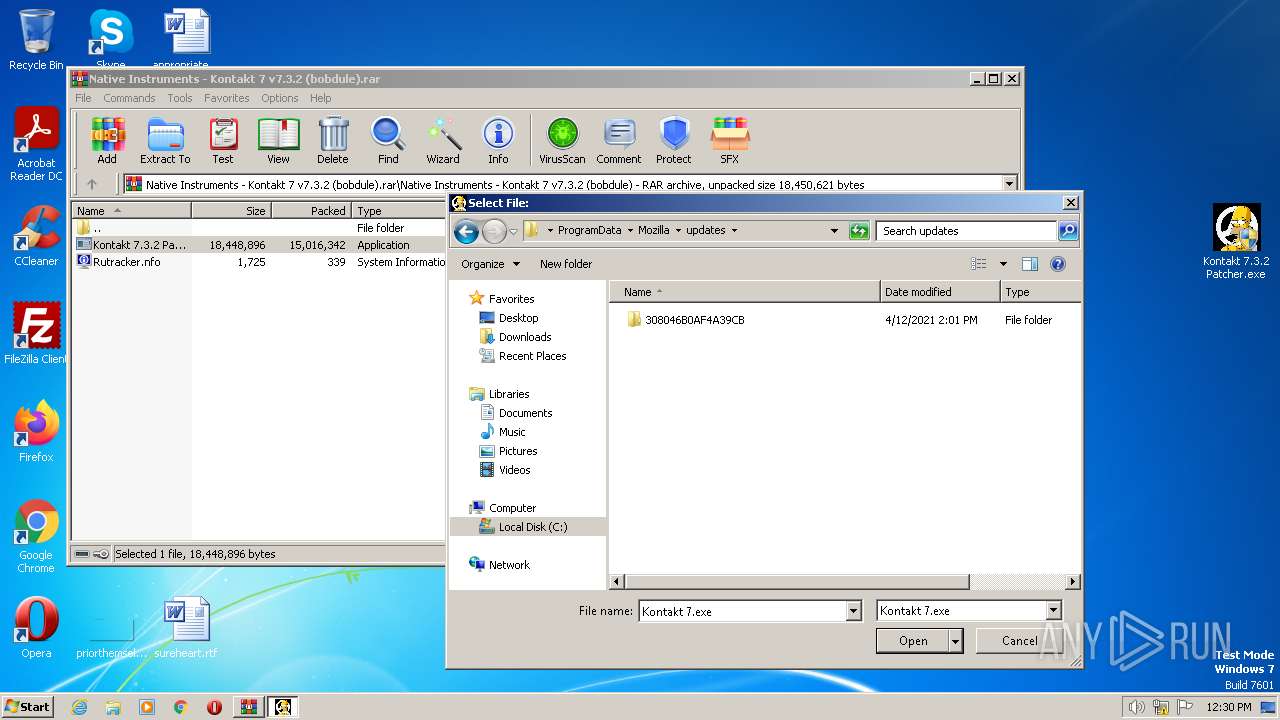Viewport: 1280px width, 720px height.
Task: Click the SFX toolbar icon
Action: [x=730, y=140]
